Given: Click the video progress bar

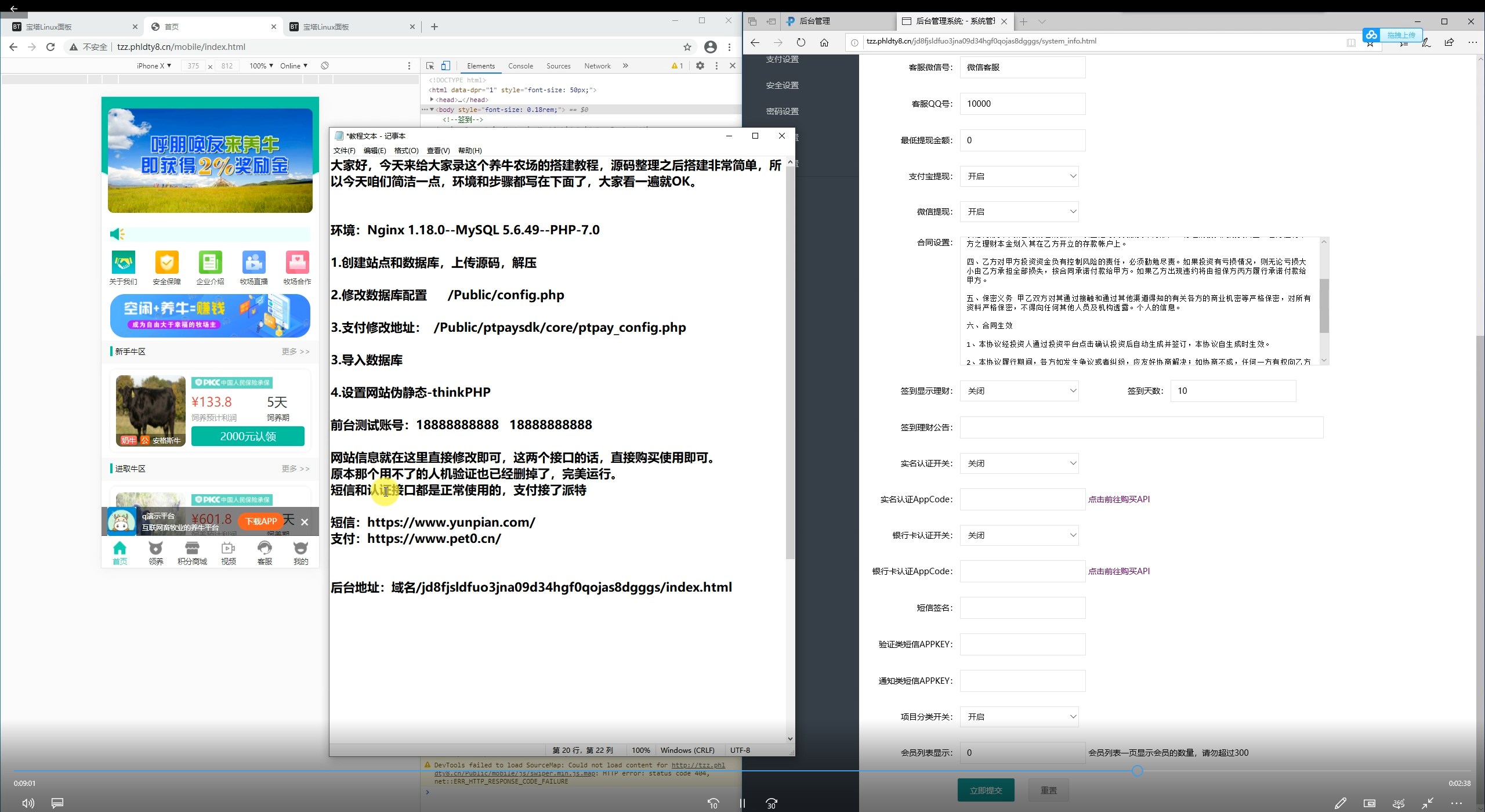Looking at the screenshot, I should pos(742,771).
